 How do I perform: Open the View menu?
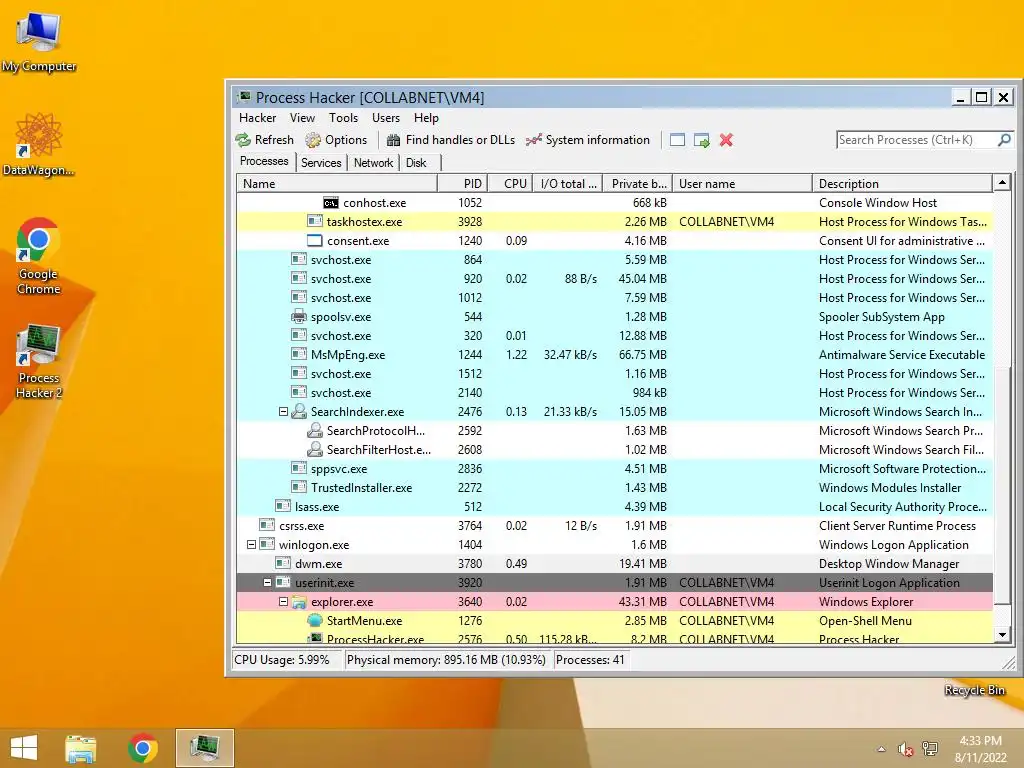[302, 118]
